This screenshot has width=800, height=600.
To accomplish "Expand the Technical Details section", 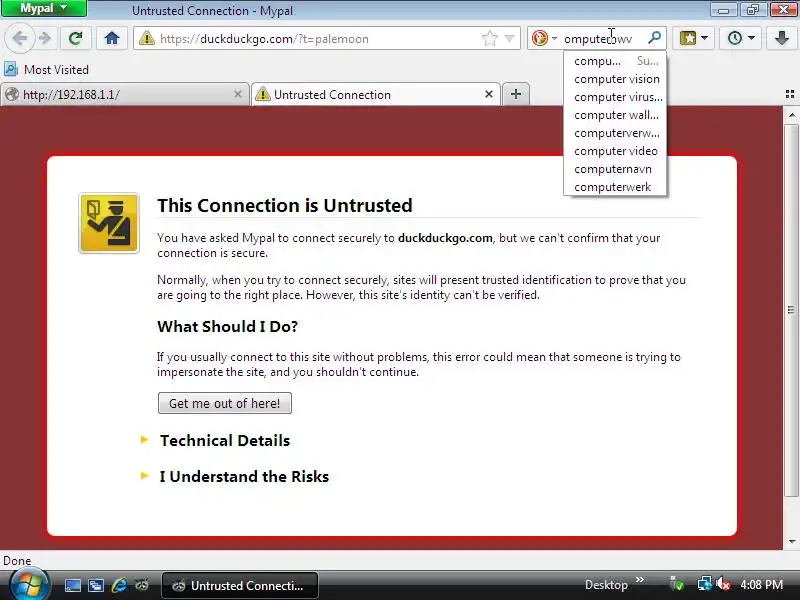I will [224, 440].
